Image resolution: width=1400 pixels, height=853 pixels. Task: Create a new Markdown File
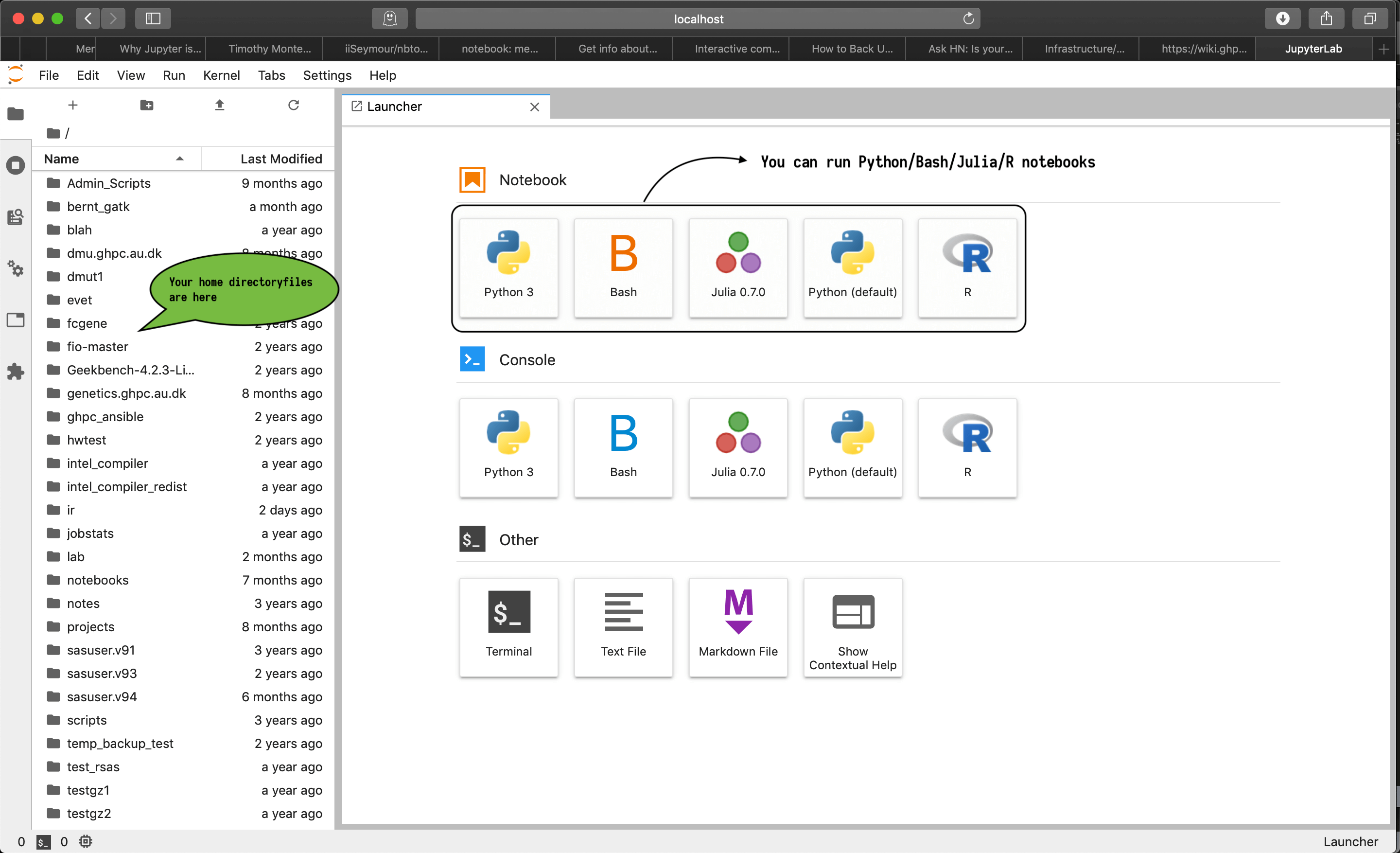coord(737,627)
